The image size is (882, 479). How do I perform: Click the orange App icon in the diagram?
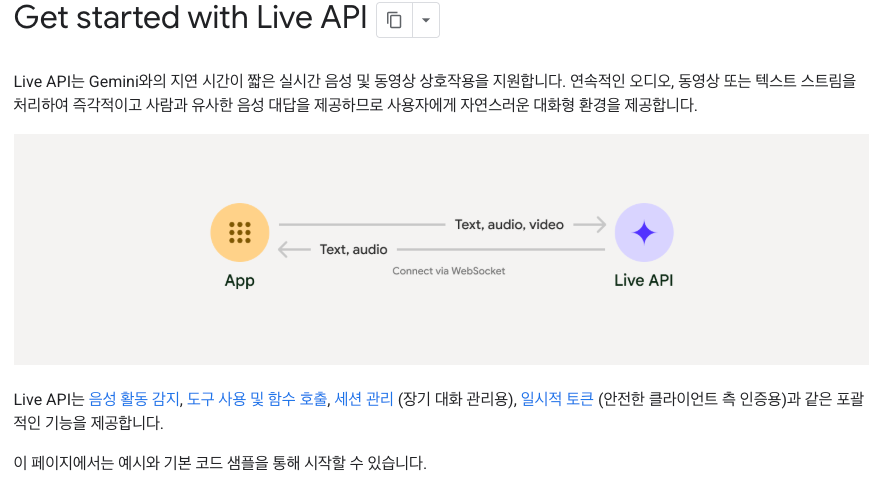point(240,232)
